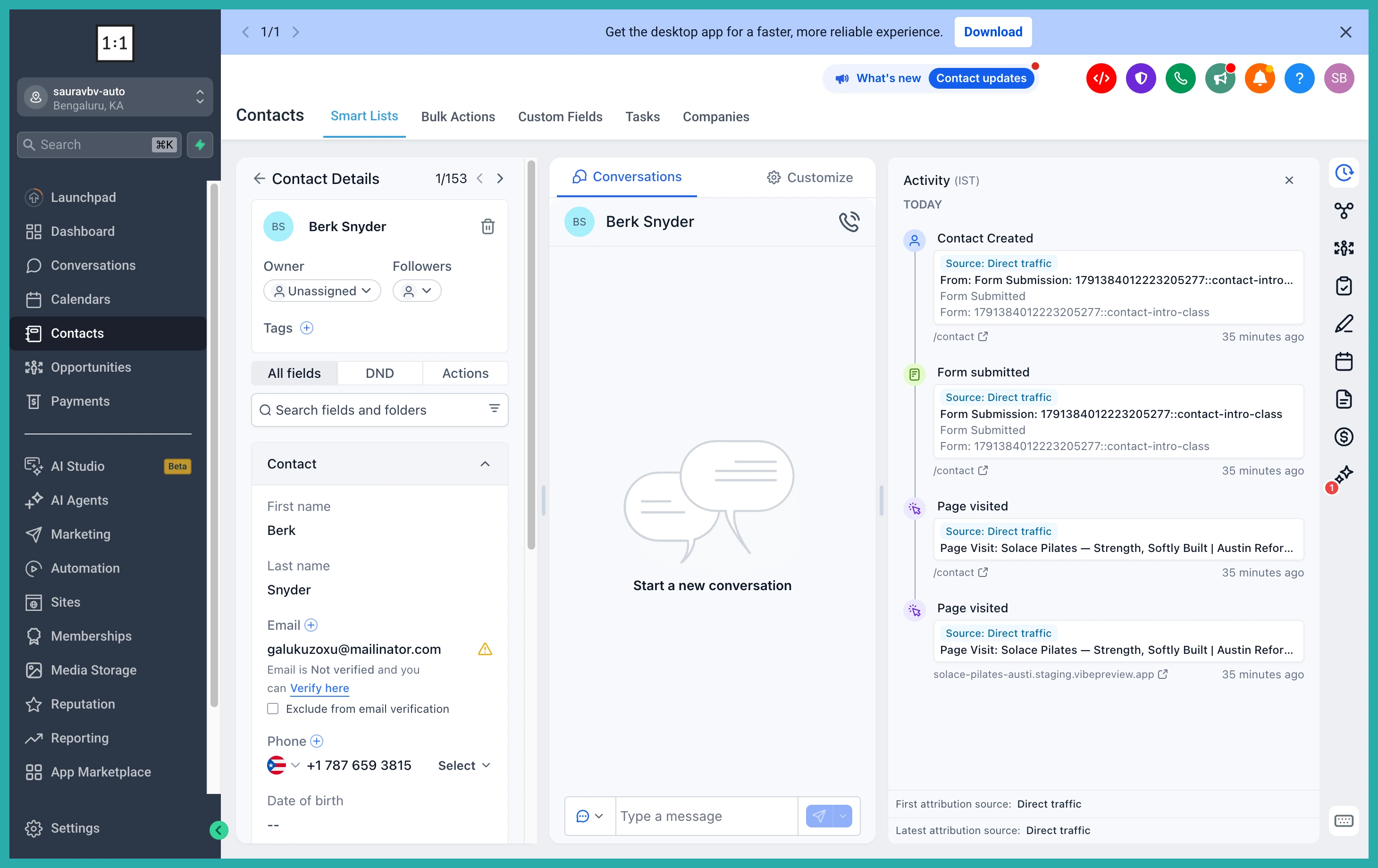Delete contact using the trash icon

tap(487, 226)
